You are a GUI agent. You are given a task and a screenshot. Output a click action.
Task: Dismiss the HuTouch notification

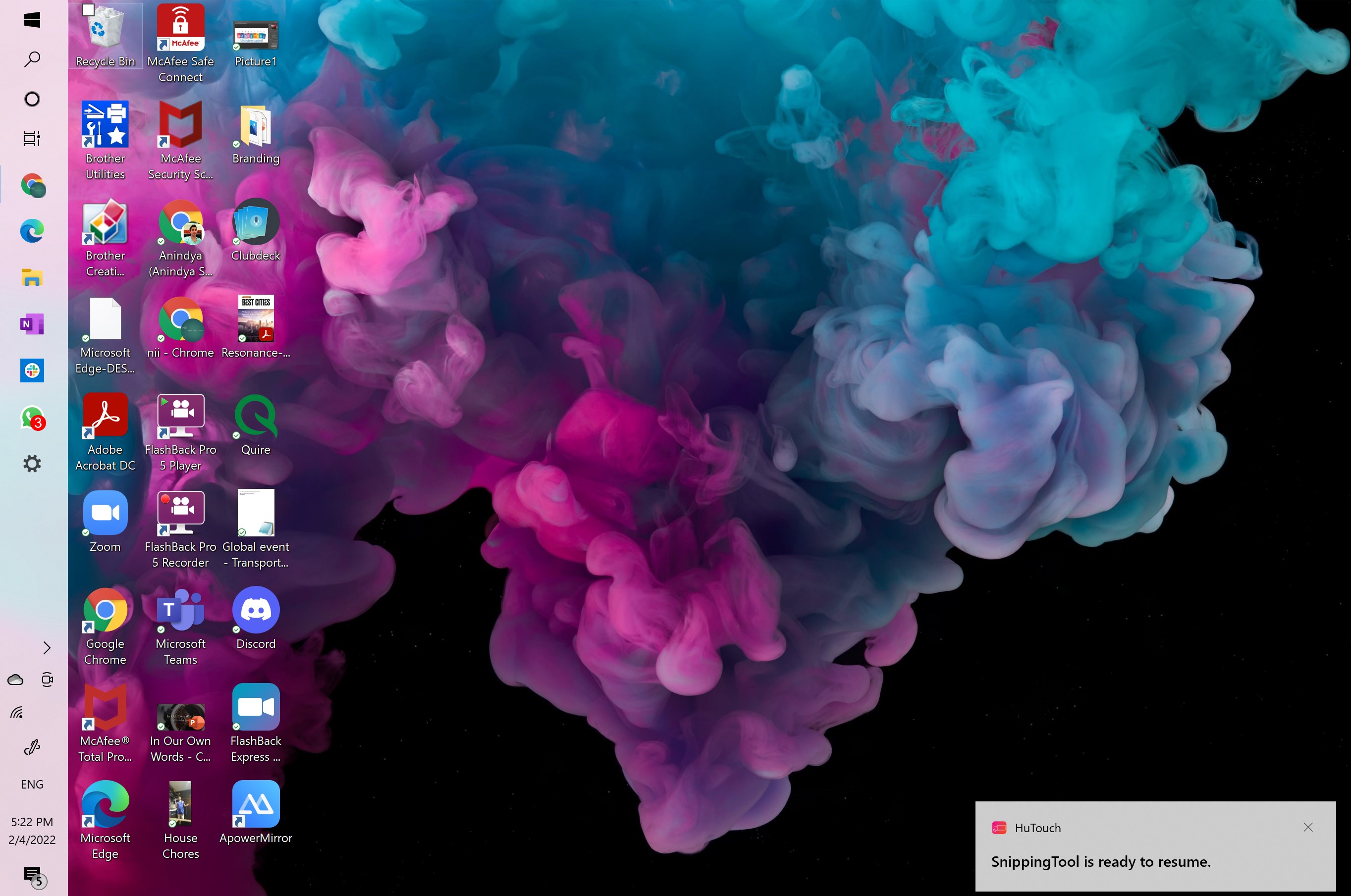(1308, 828)
